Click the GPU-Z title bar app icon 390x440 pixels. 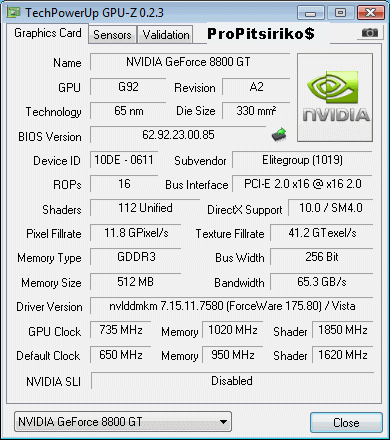tap(14, 13)
